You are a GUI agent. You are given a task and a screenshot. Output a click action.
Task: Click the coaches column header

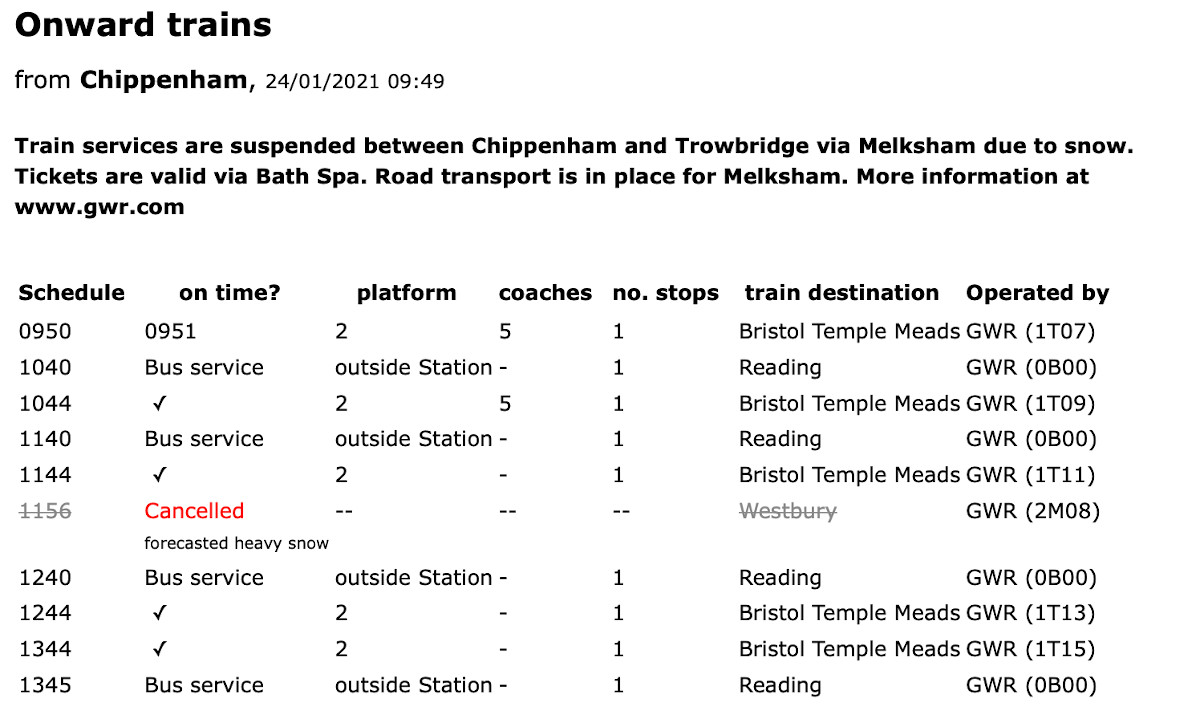click(x=545, y=293)
